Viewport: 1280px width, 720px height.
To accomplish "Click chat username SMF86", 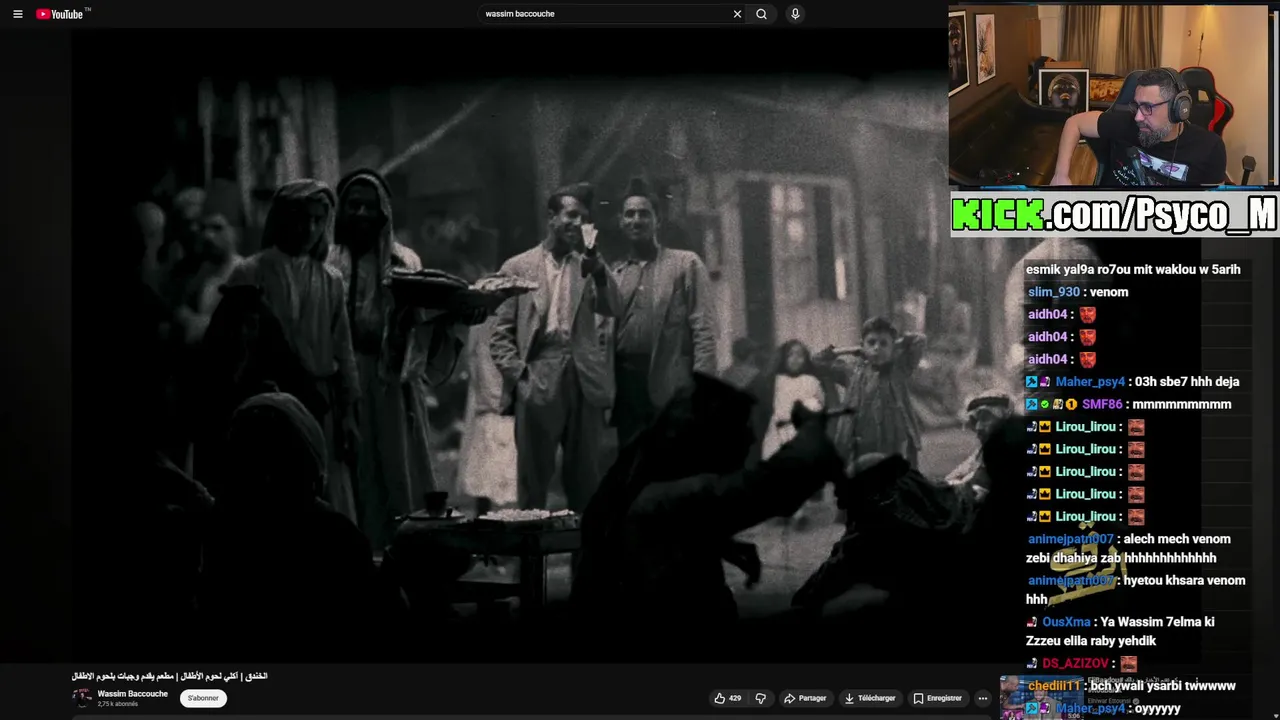I will coord(1102,404).
